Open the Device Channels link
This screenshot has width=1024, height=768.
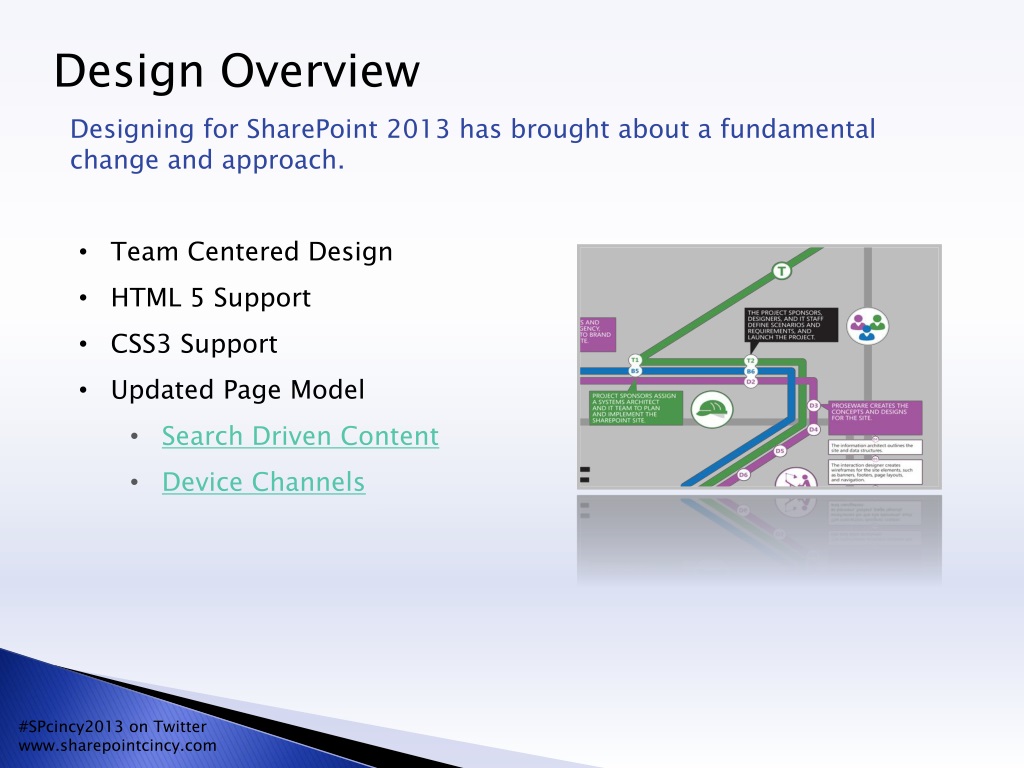pyautogui.click(x=264, y=483)
